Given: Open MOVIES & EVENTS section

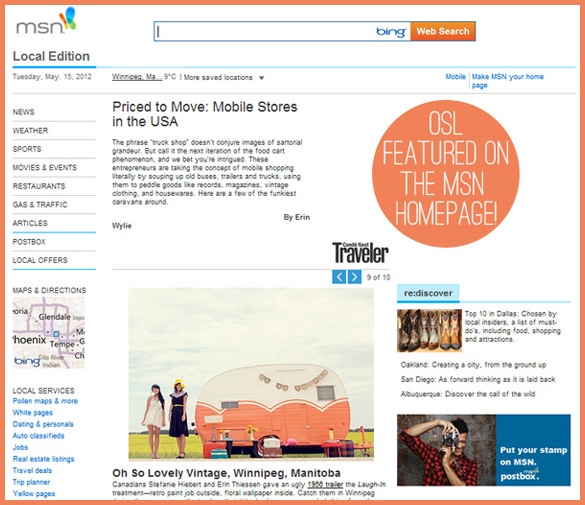Looking at the screenshot, I should point(45,167).
